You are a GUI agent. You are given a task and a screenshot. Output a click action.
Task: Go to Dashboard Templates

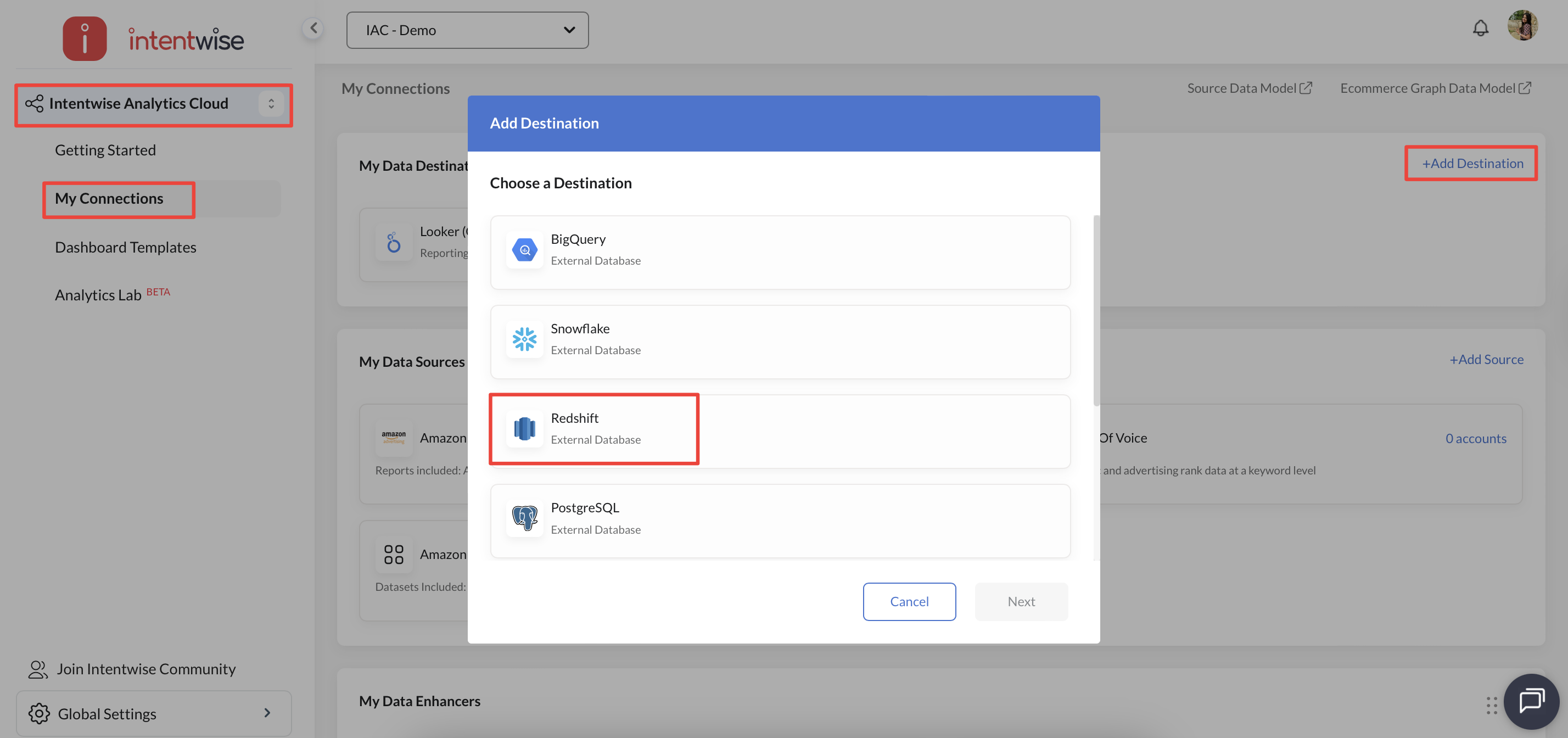125,247
